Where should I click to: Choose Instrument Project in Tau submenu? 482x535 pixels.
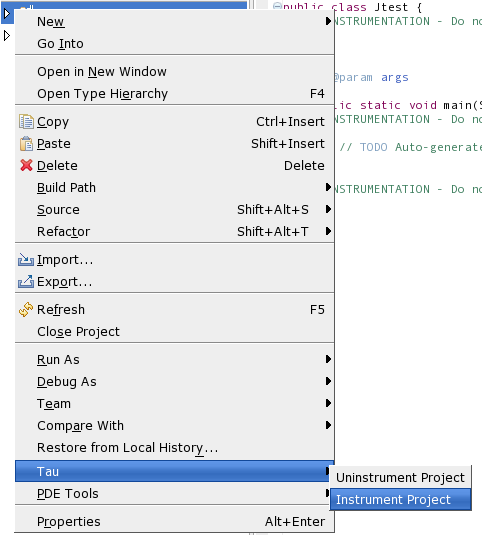pyautogui.click(x=400, y=499)
